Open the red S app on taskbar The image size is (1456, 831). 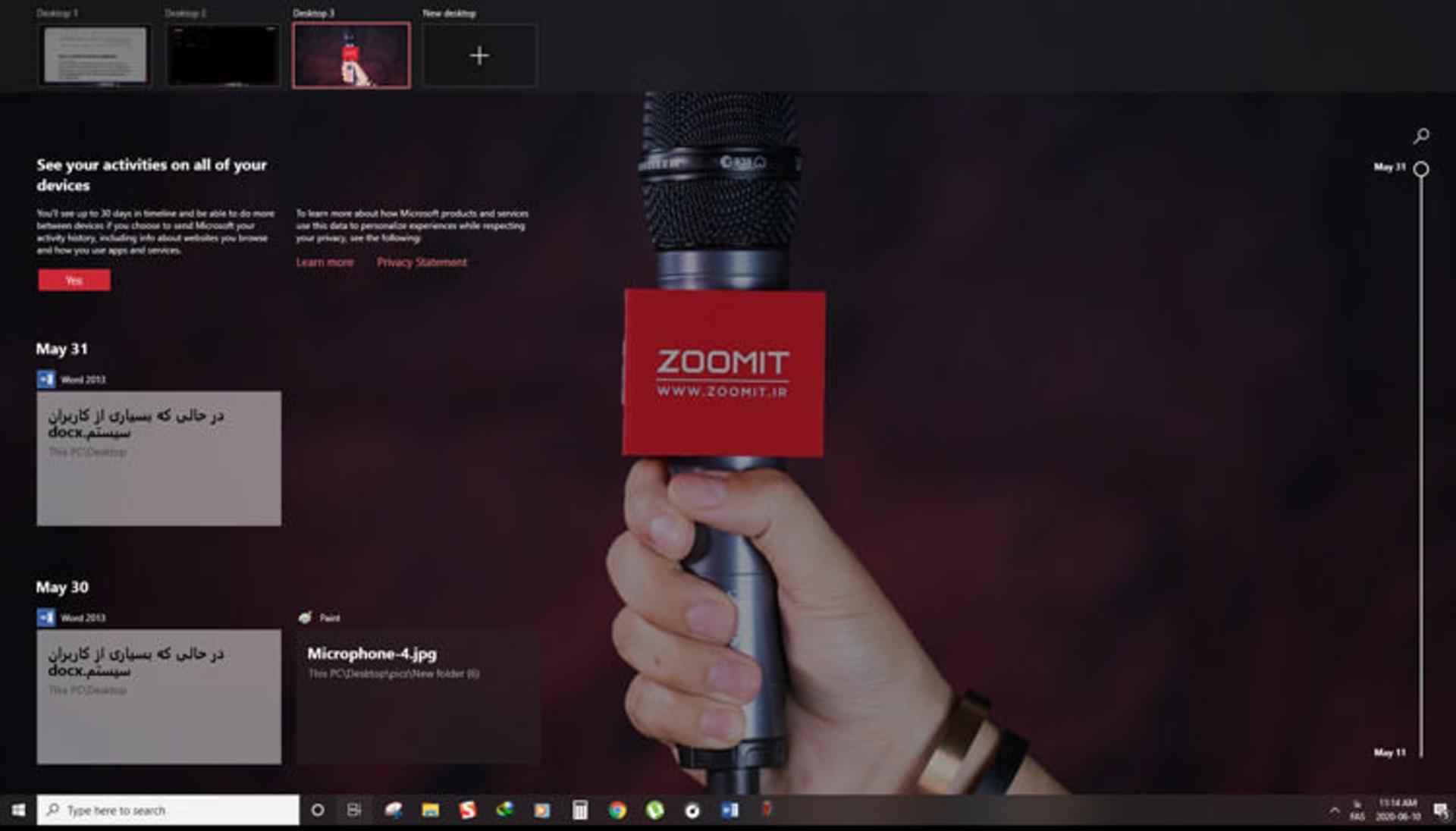coord(468,811)
